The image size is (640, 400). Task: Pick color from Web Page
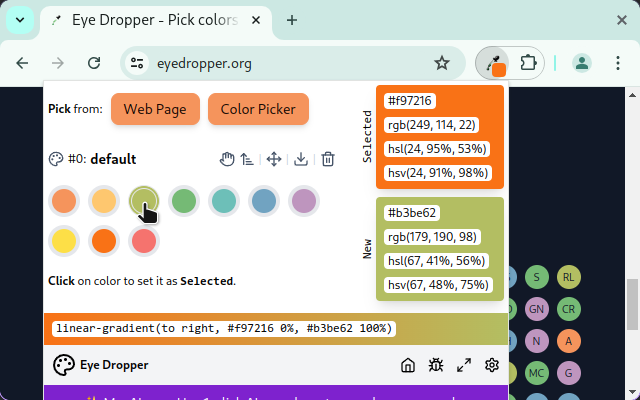(x=155, y=109)
